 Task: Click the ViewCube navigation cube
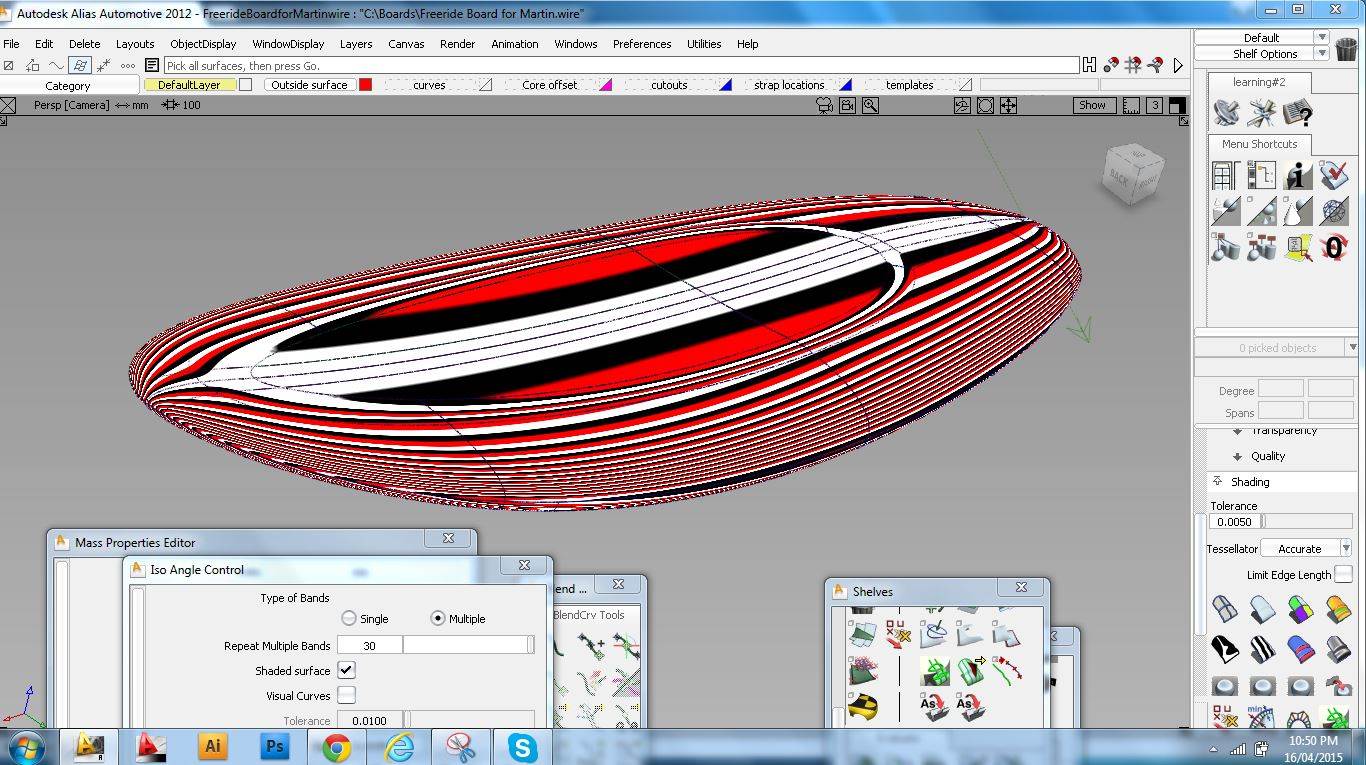pyautogui.click(x=1132, y=174)
